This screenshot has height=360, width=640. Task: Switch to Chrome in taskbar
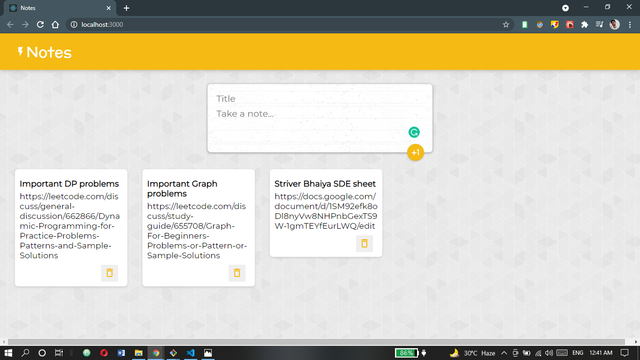[156, 353]
